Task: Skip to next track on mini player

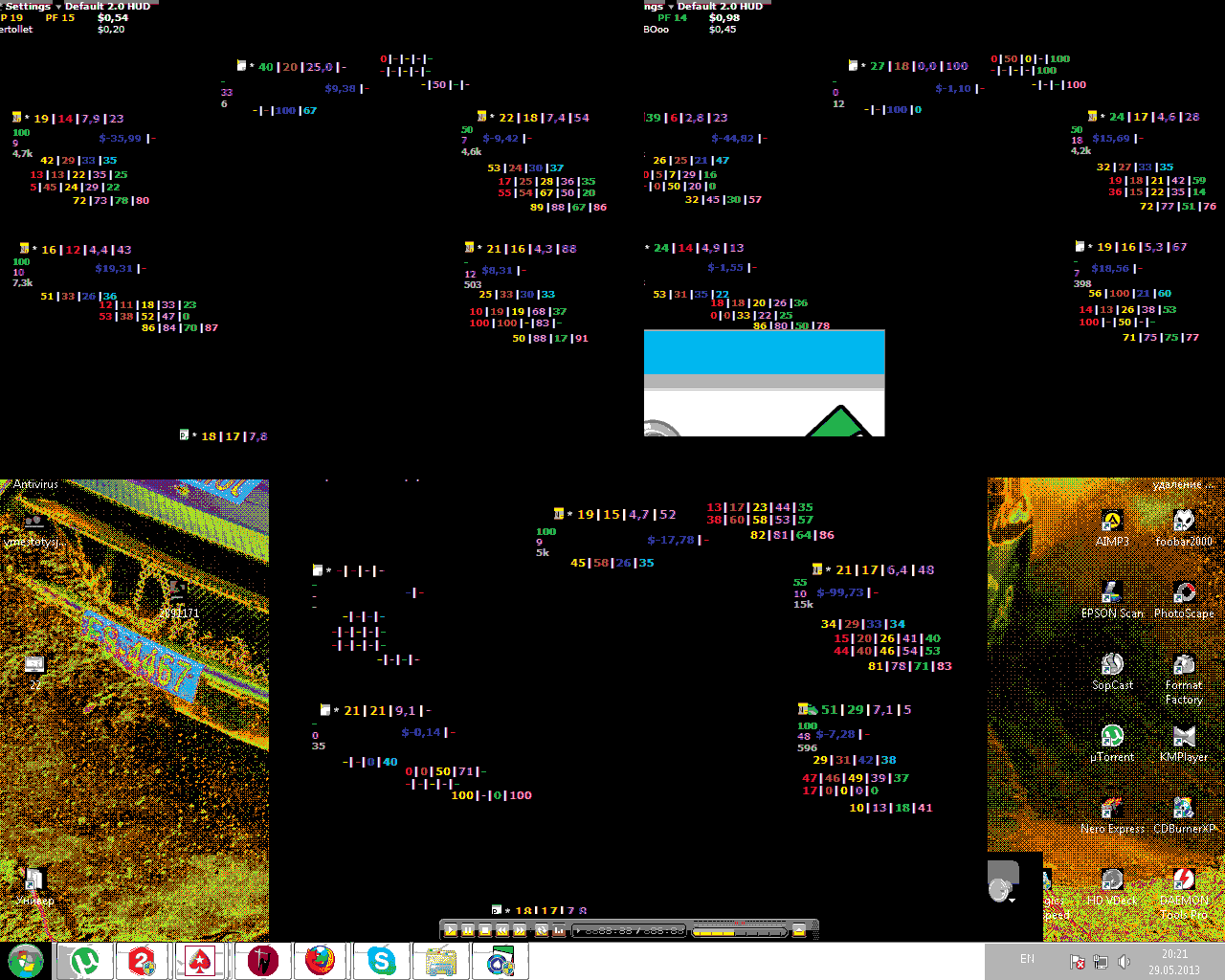Action: point(520,930)
